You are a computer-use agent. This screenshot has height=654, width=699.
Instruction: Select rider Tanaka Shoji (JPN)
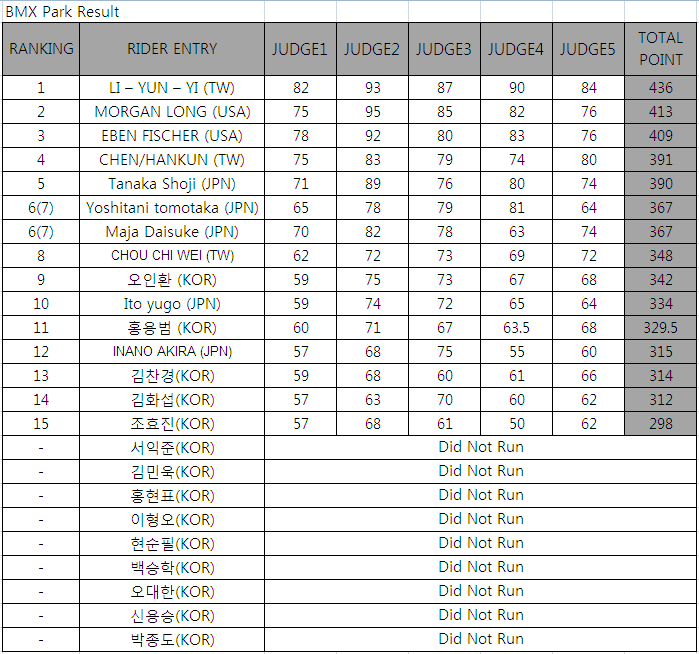[x=172, y=184]
